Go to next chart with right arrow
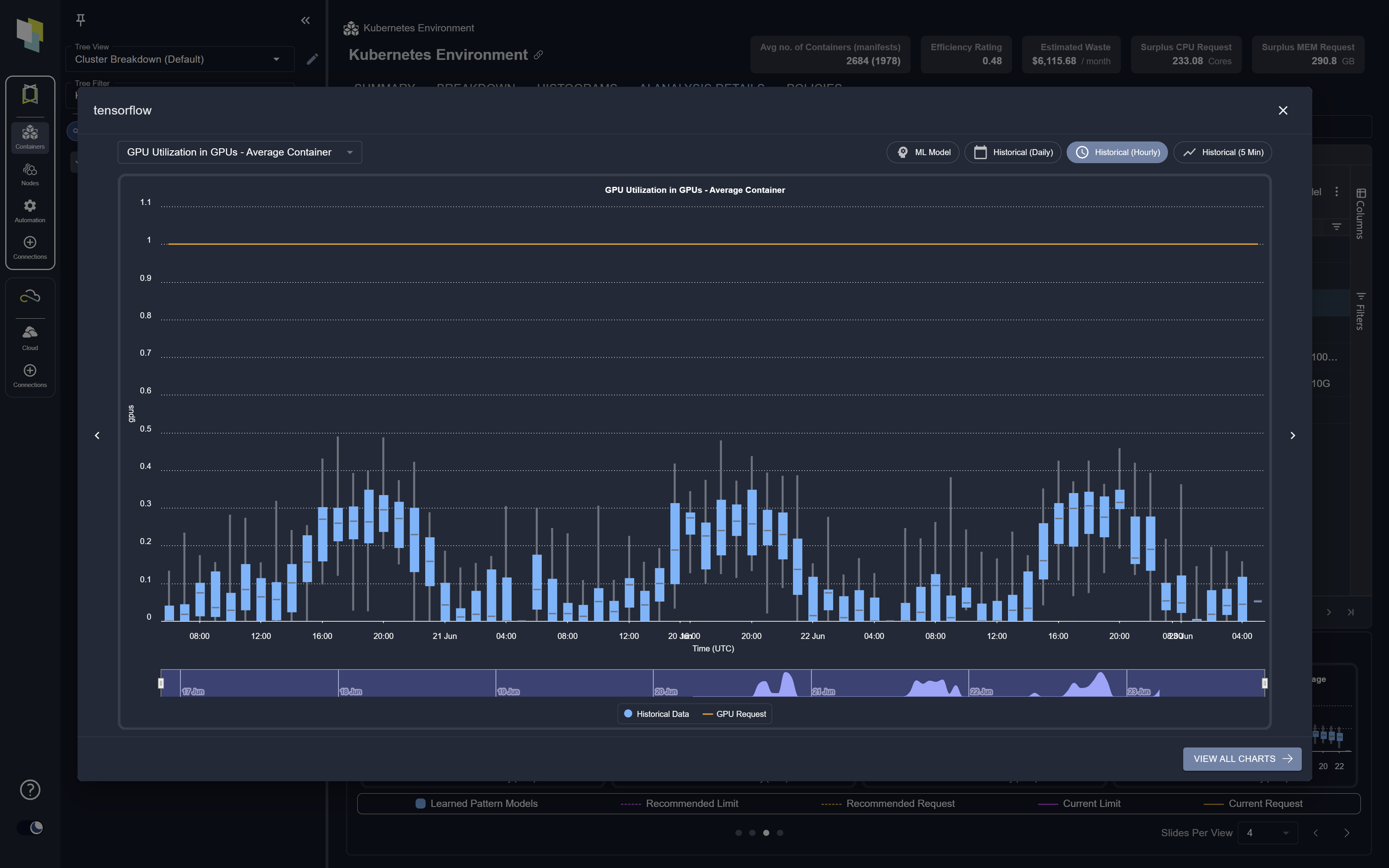1389x868 pixels. click(1293, 436)
